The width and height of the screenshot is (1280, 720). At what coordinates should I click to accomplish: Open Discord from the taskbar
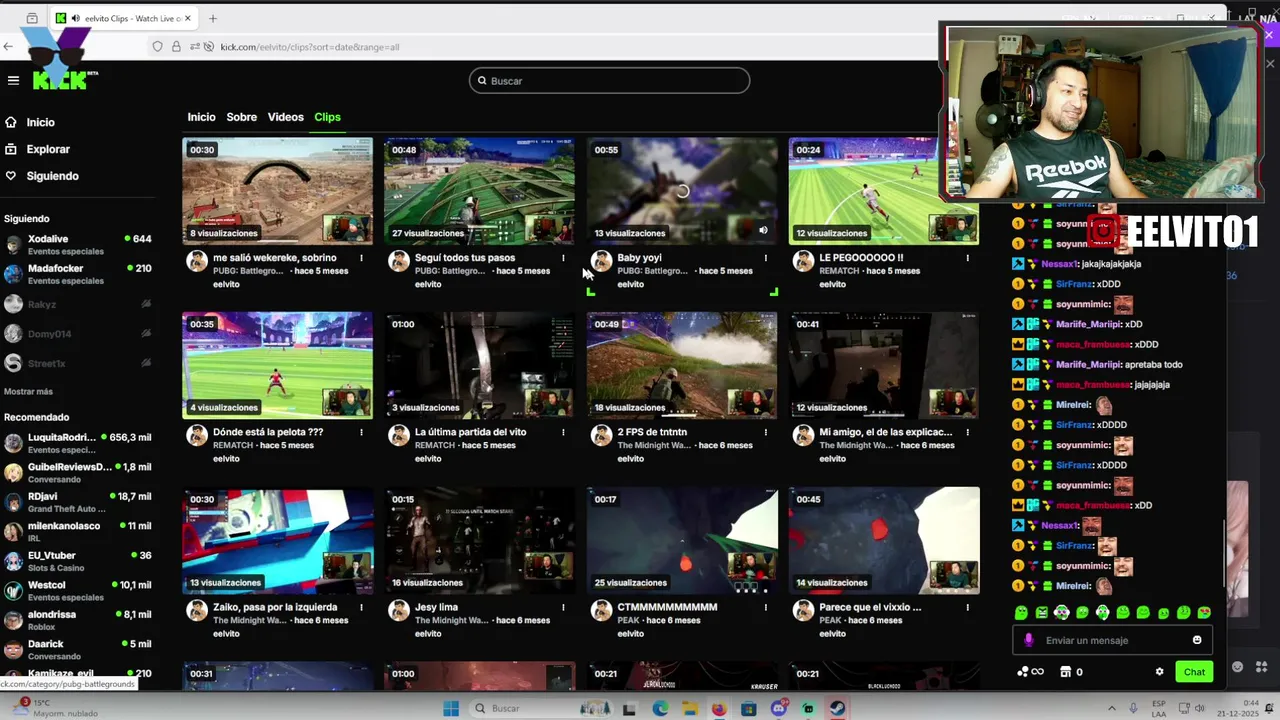pos(779,709)
